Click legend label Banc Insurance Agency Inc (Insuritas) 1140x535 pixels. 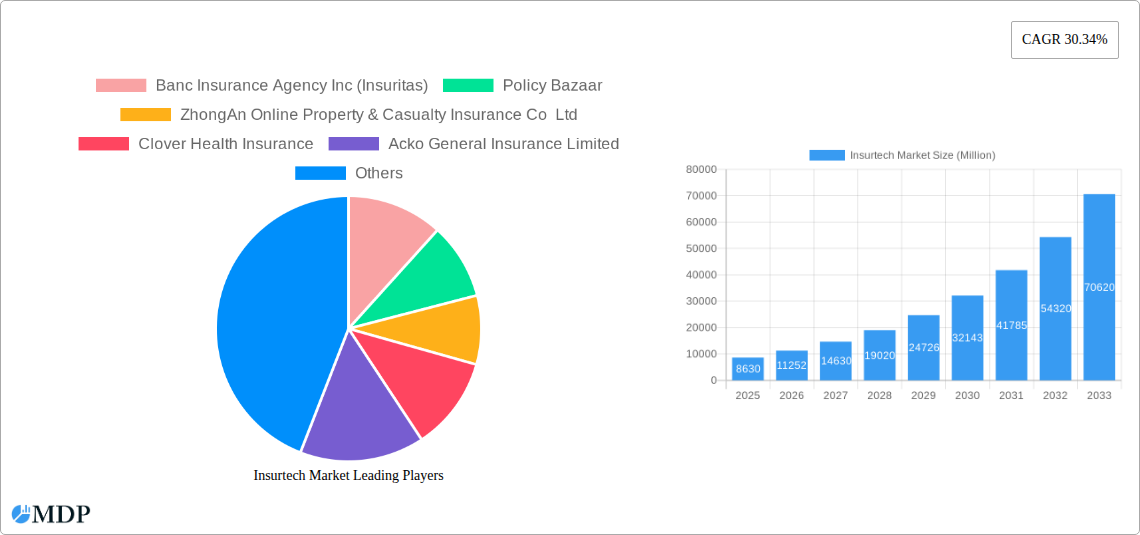click(292, 86)
